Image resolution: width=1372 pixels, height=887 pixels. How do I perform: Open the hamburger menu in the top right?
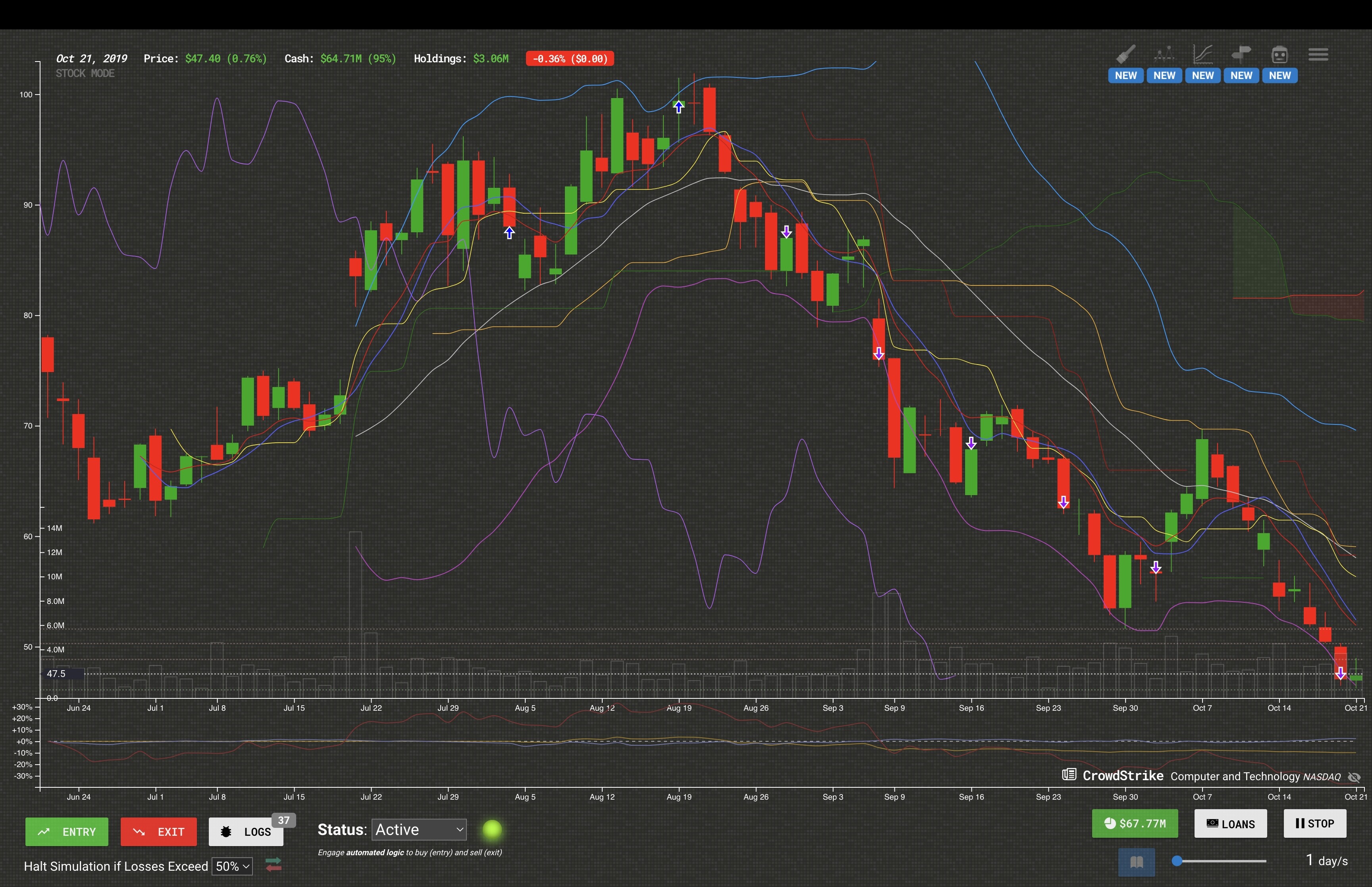[1318, 54]
